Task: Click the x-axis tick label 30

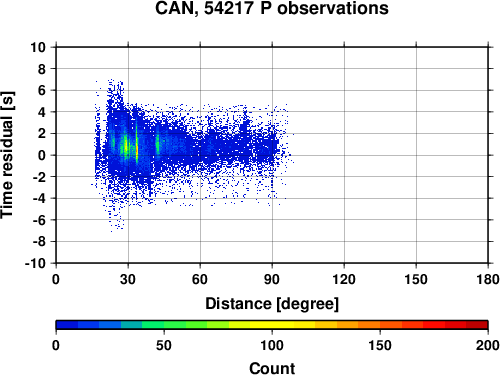Action: [128, 279]
